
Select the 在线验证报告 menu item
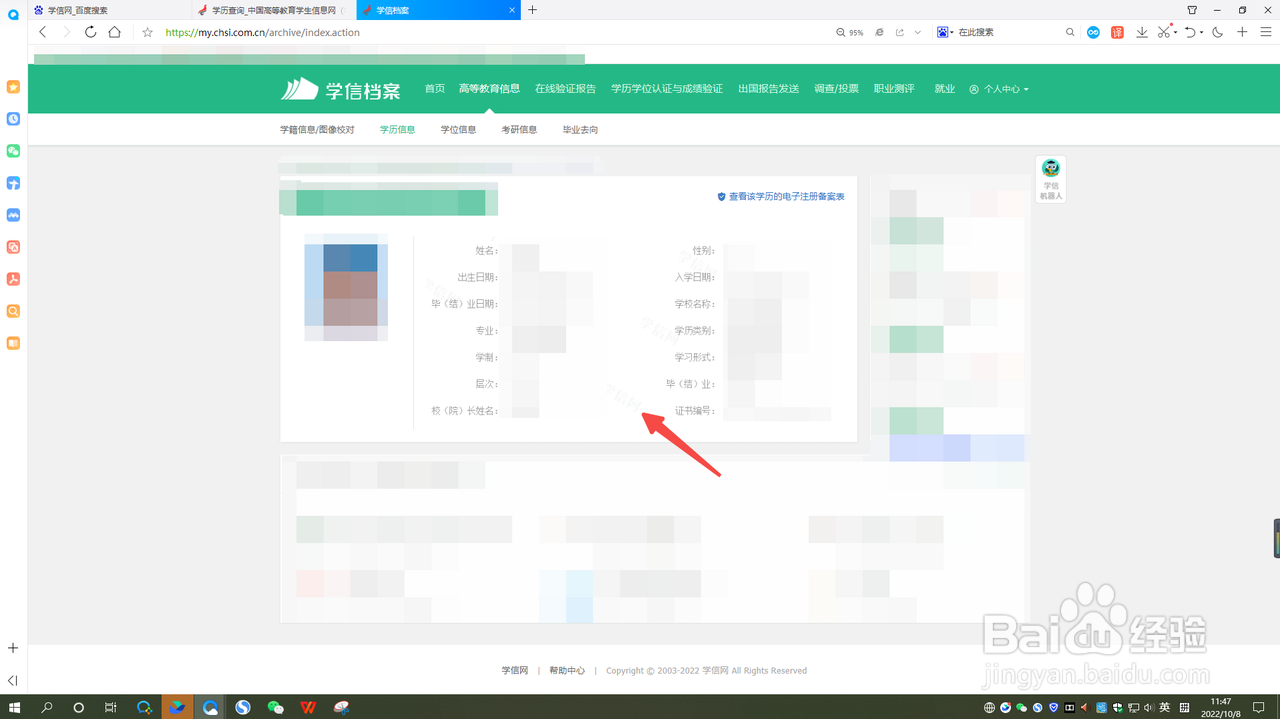tap(563, 88)
